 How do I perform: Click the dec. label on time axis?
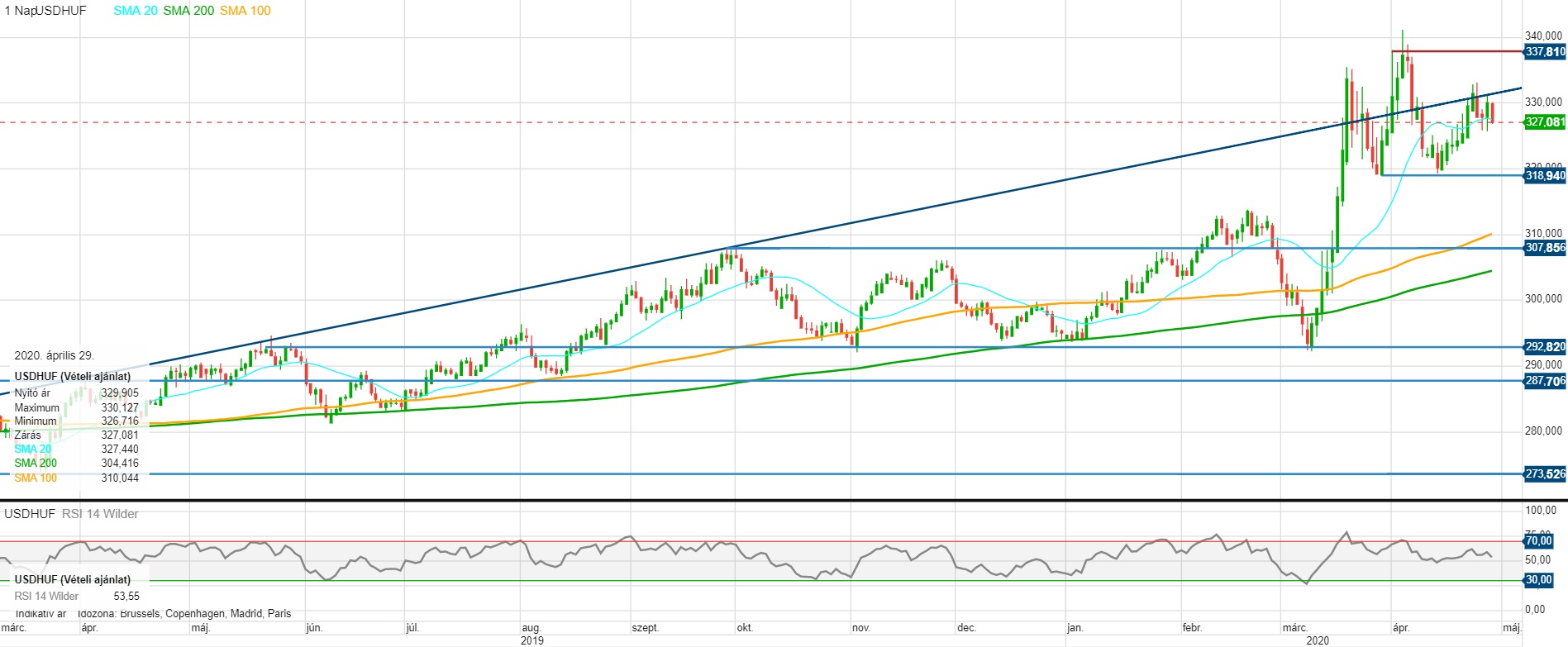tap(966, 628)
